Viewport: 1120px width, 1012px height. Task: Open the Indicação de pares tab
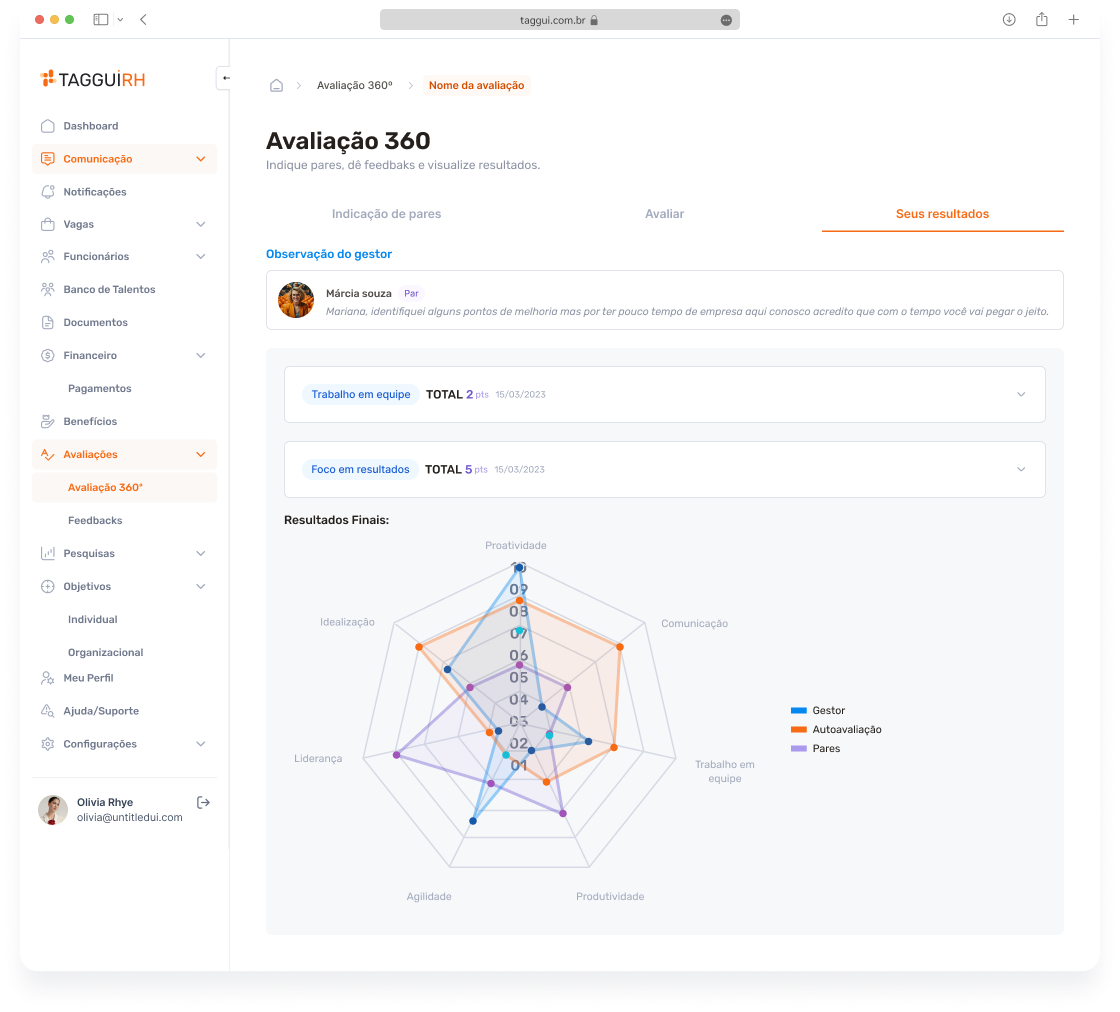pos(386,213)
